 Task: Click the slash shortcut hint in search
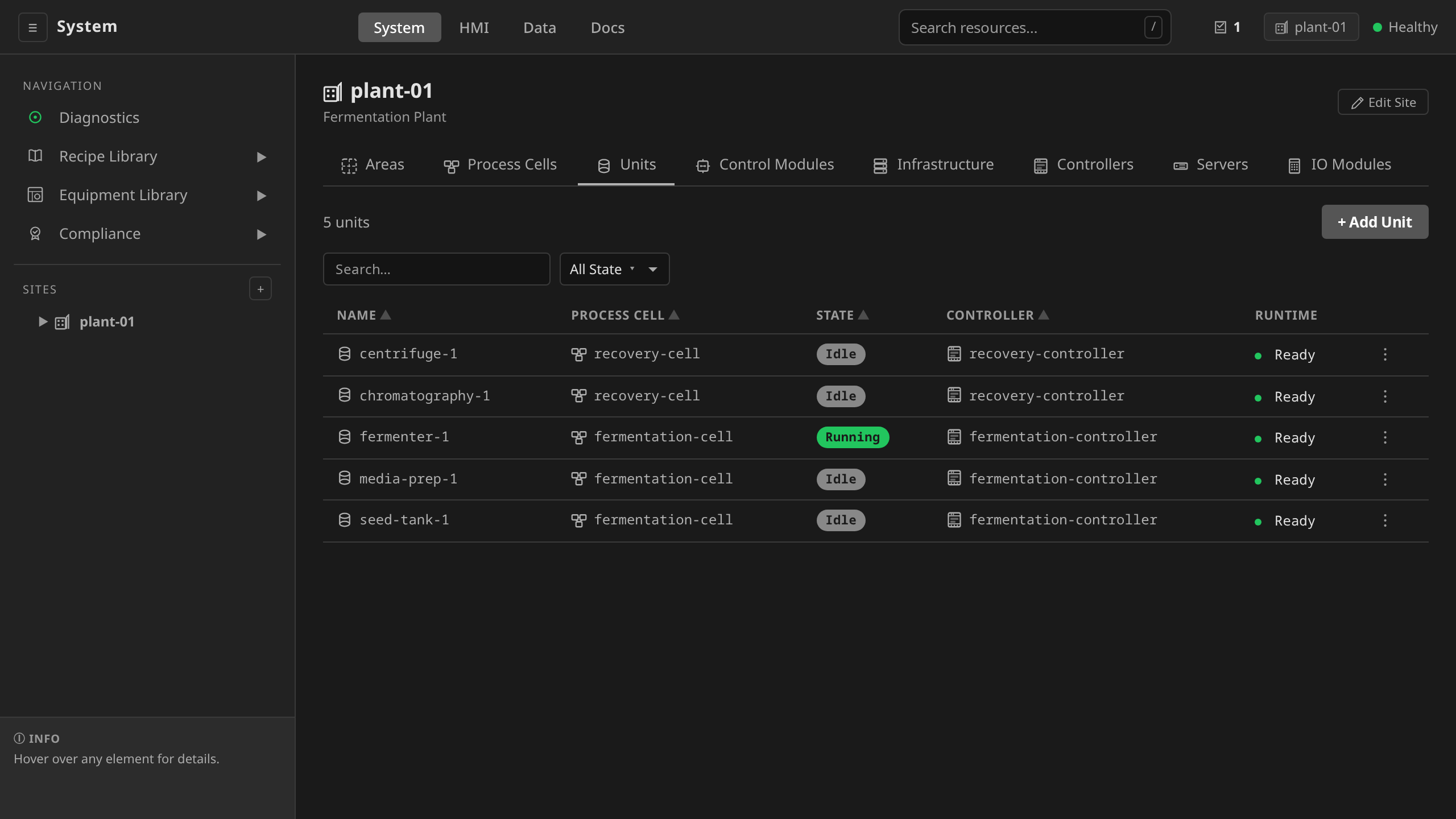(x=1153, y=27)
